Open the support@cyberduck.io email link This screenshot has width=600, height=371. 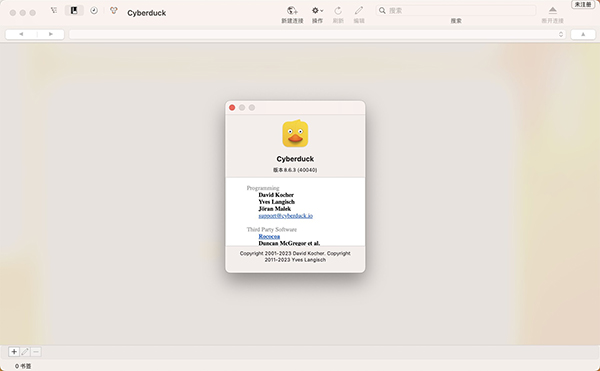(285, 216)
